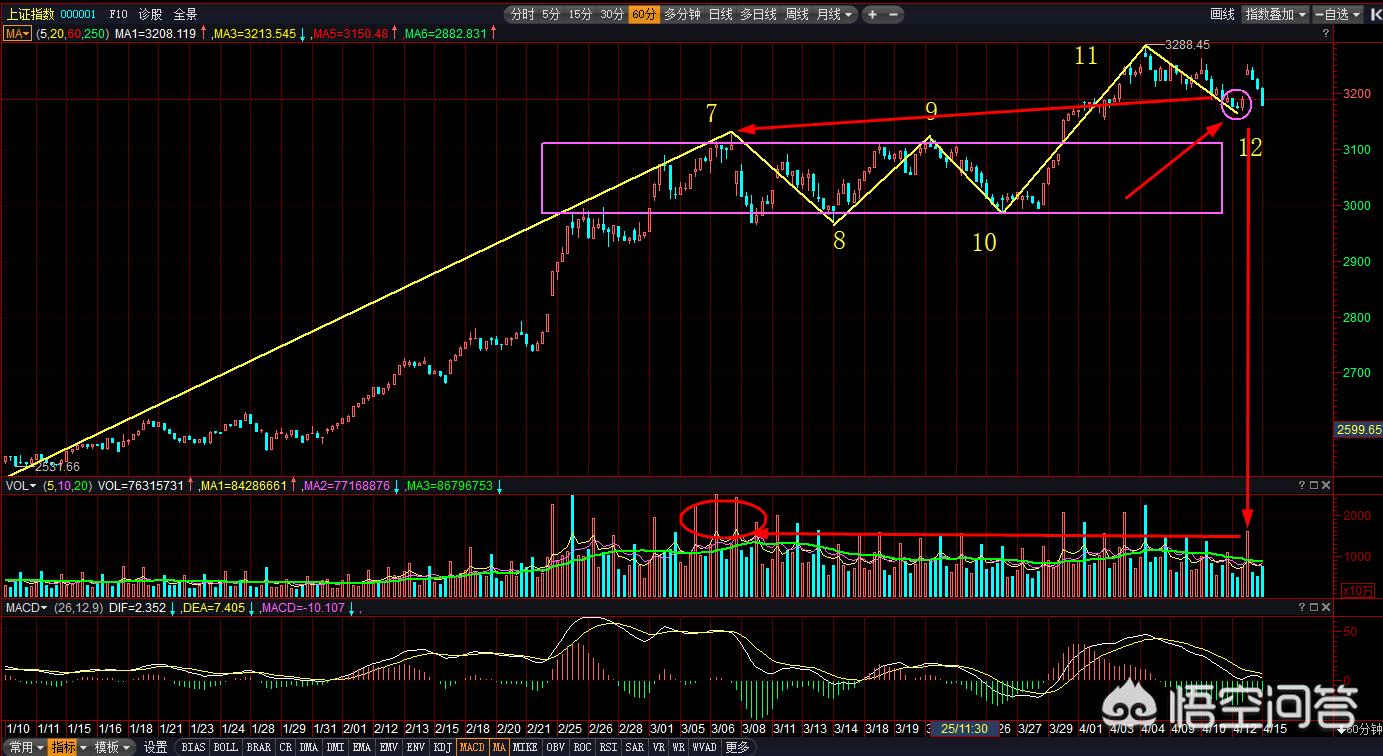Open the 模板 dropdown in bottom bar

113,747
